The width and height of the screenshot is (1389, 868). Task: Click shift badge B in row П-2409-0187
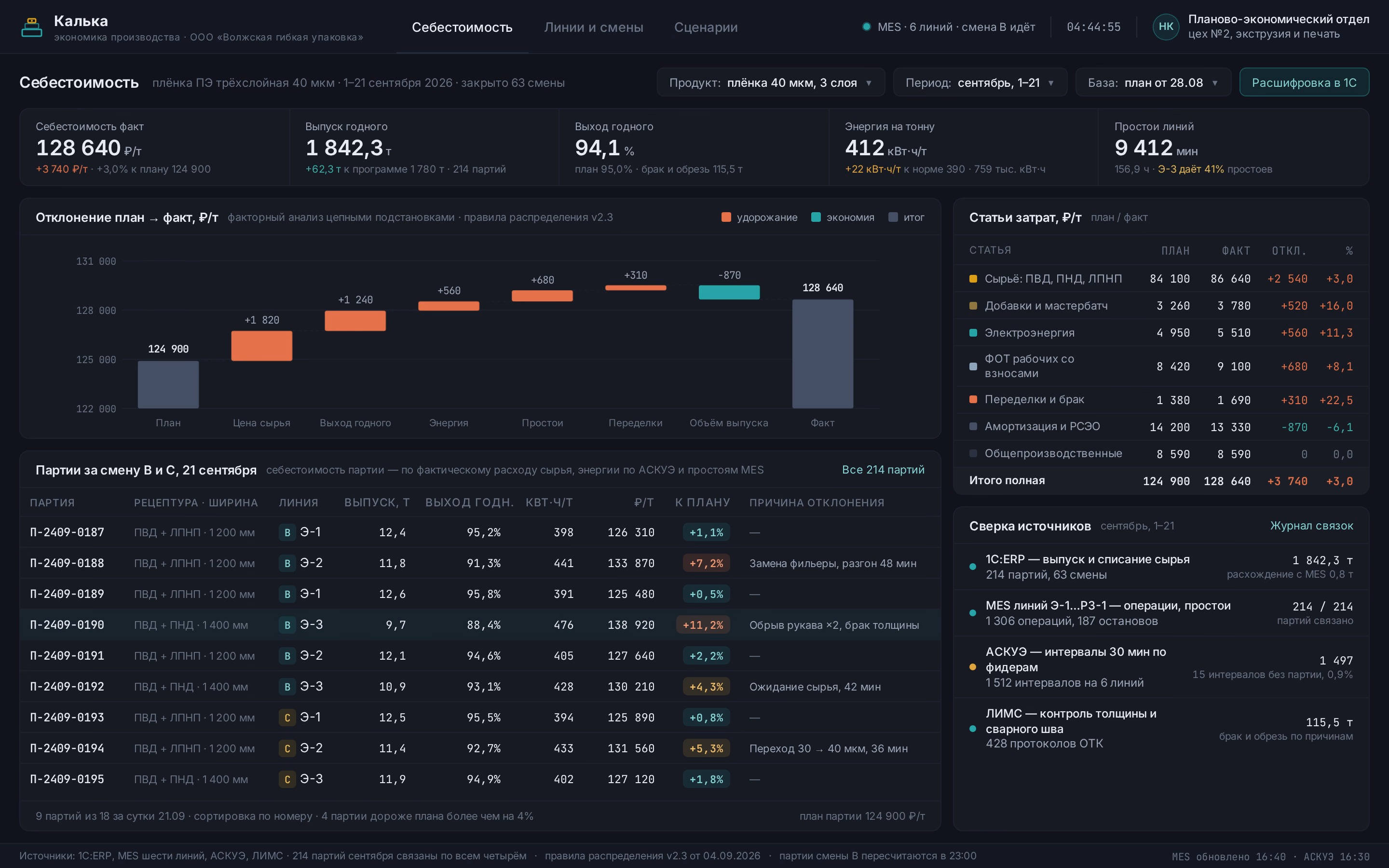click(x=287, y=533)
